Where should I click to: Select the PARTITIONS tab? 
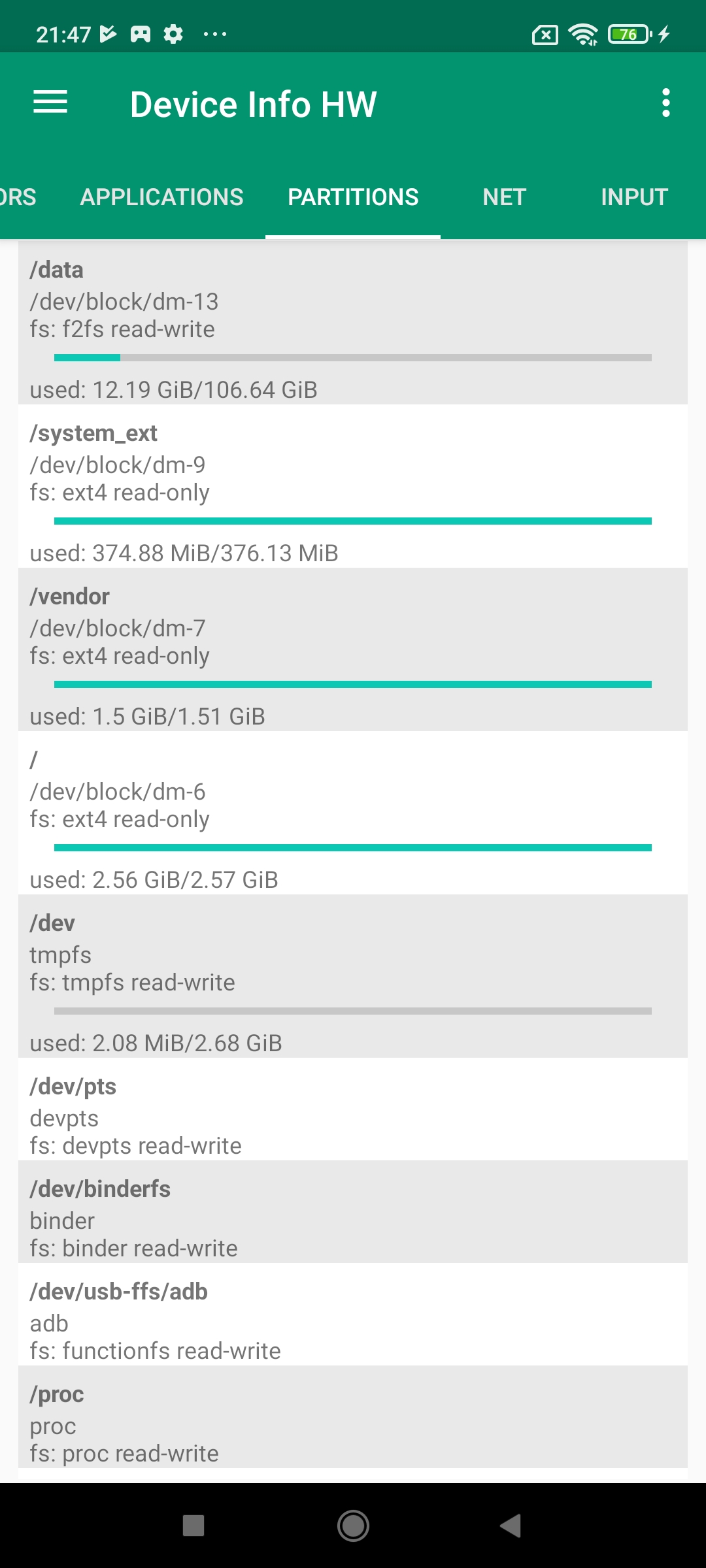pyautogui.click(x=353, y=197)
